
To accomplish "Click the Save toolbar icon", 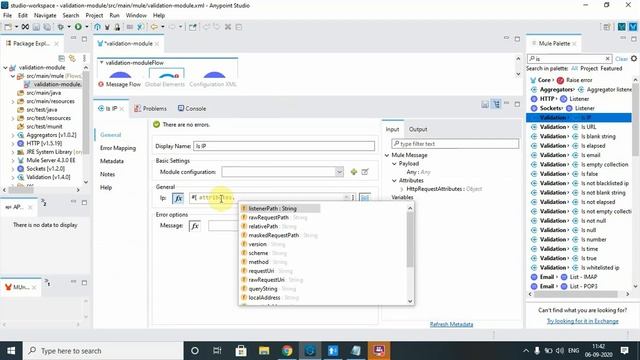I will (36, 27).
